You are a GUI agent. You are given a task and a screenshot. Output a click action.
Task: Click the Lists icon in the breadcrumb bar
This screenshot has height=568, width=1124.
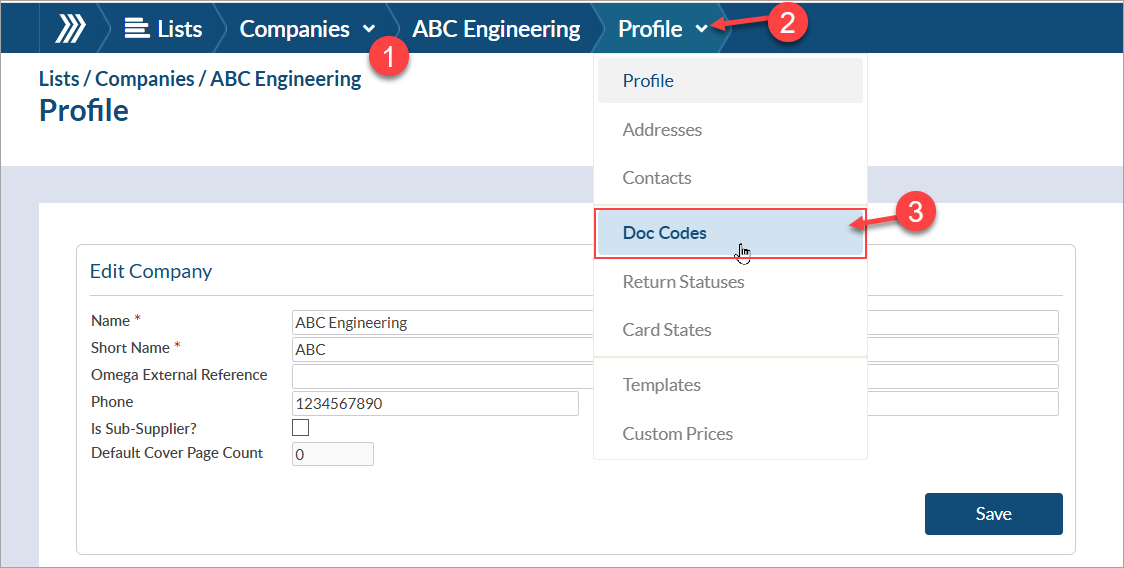point(137,29)
